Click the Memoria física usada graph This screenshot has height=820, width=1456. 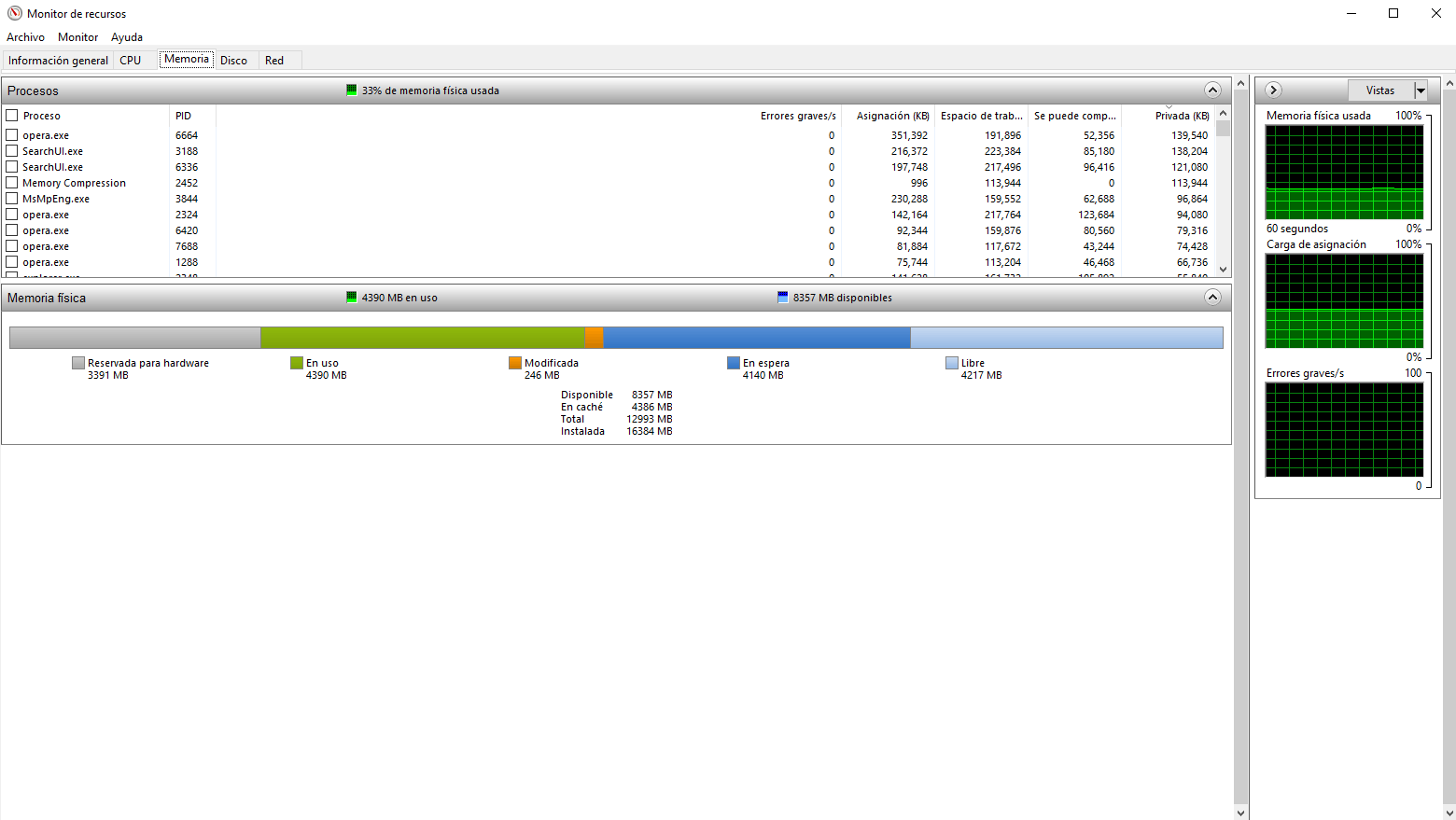click(1344, 172)
